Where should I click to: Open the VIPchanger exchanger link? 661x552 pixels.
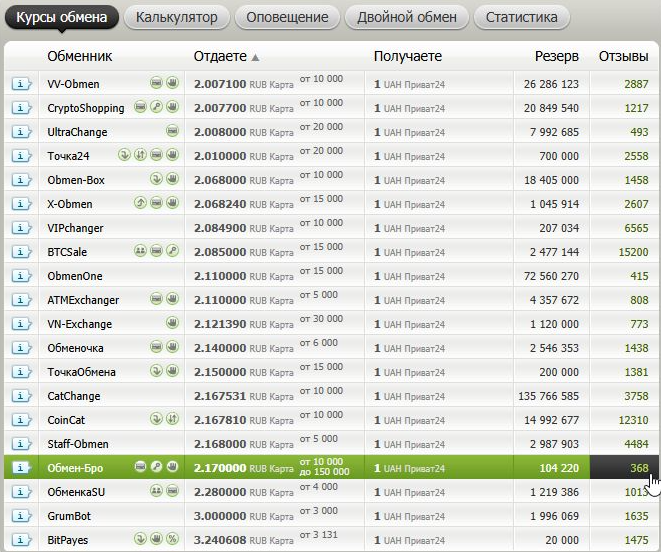click(x=75, y=229)
